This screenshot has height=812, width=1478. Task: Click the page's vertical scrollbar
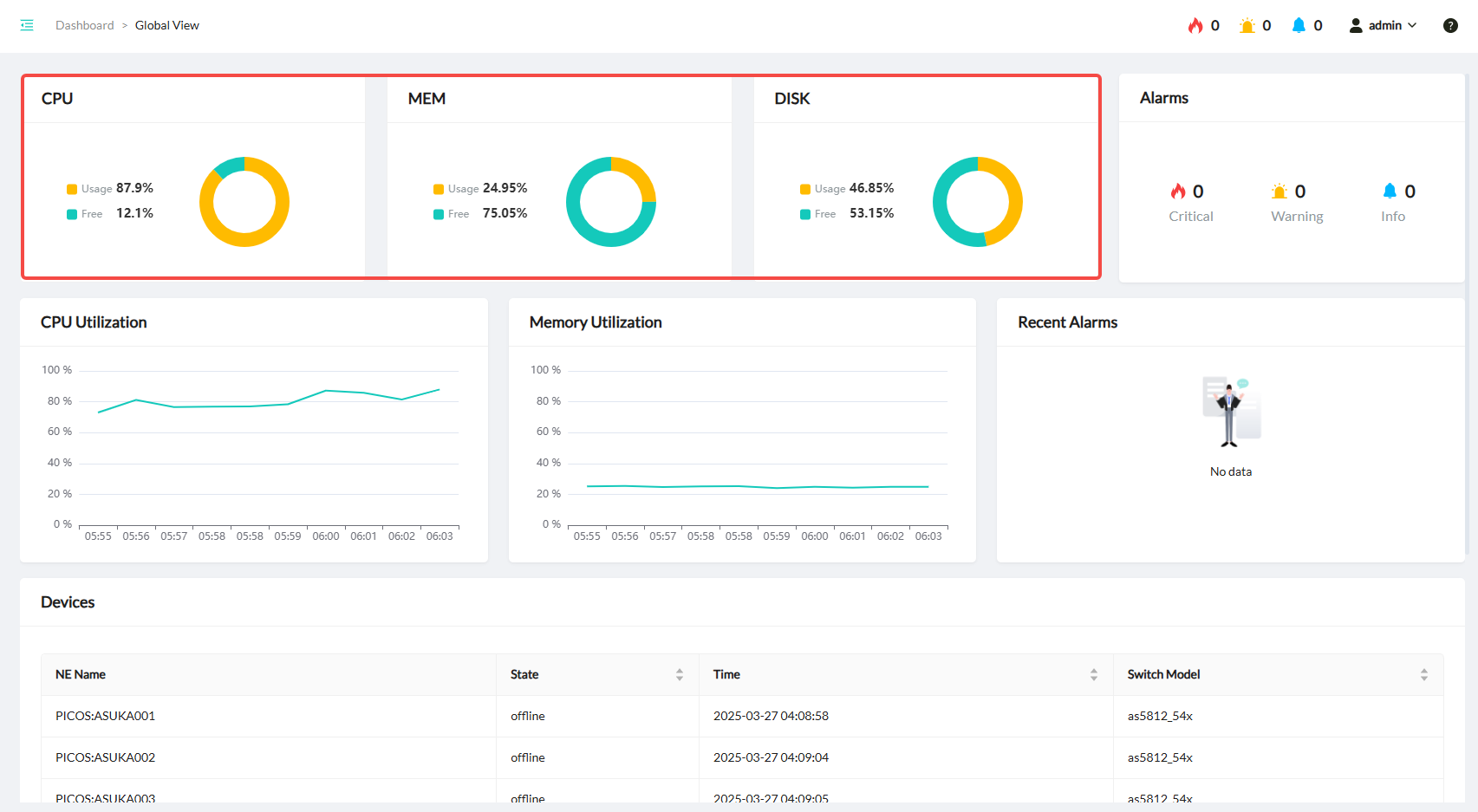point(1467,303)
